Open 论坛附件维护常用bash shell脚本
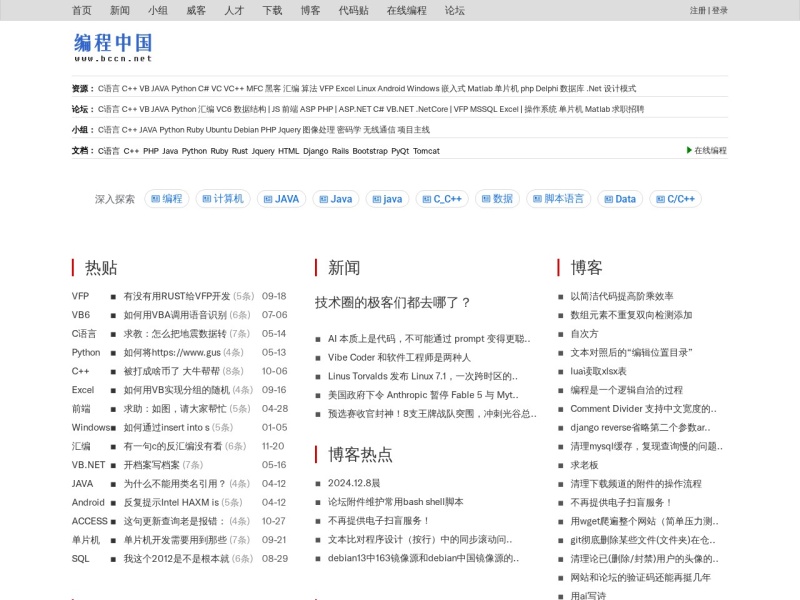The width and height of the screenshot is (800, 600). 395,502
